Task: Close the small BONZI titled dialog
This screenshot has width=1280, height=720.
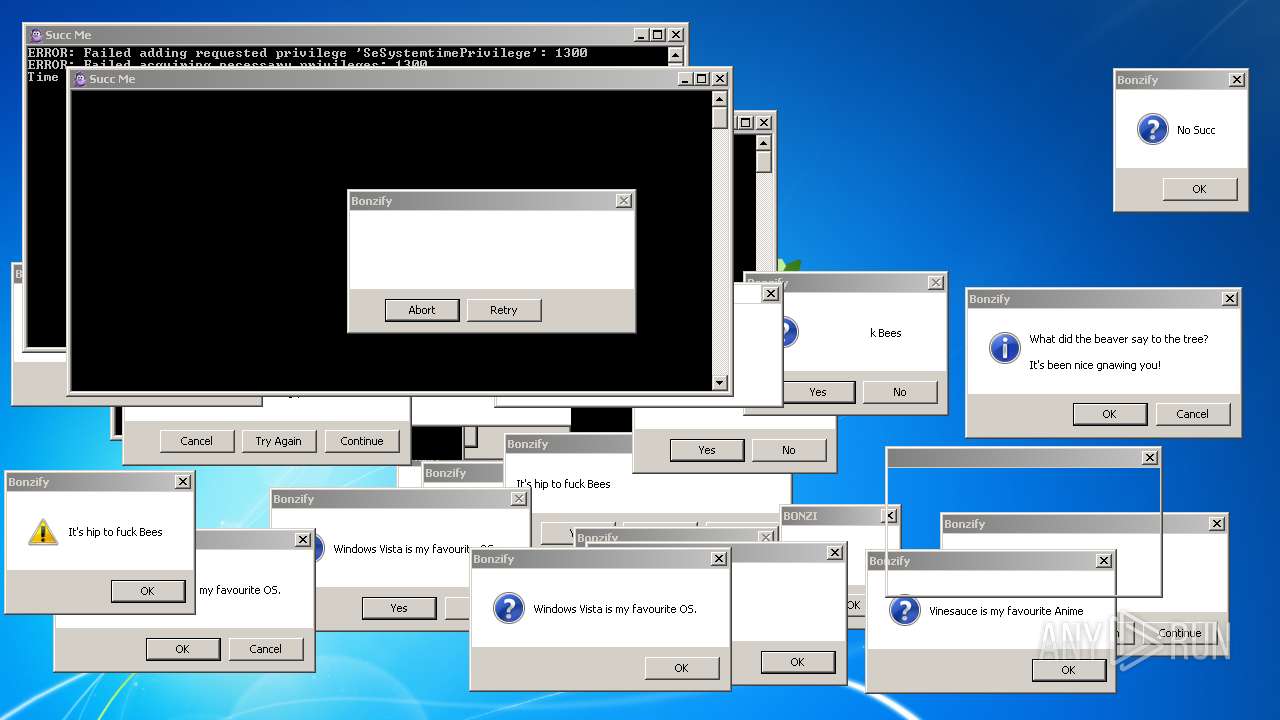Action: click(889, 516)
